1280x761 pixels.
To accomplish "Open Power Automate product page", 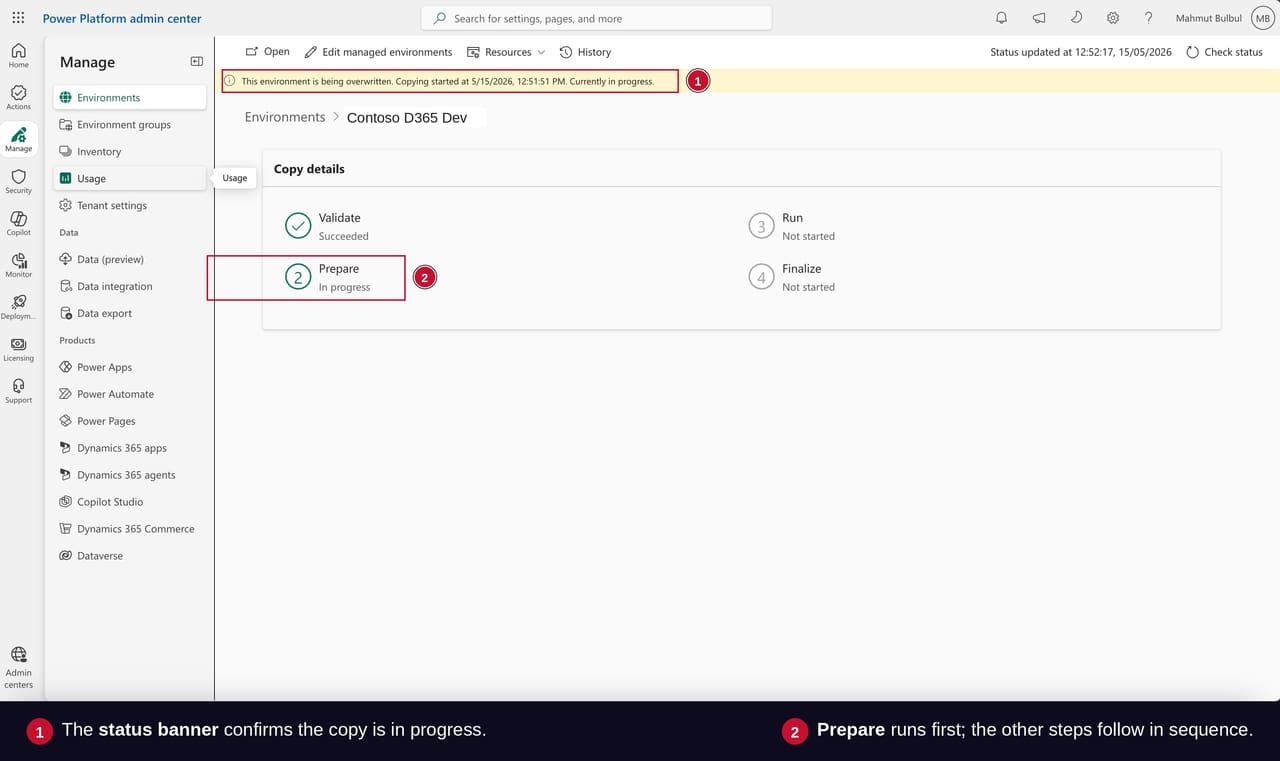I will tap(130, 394).
